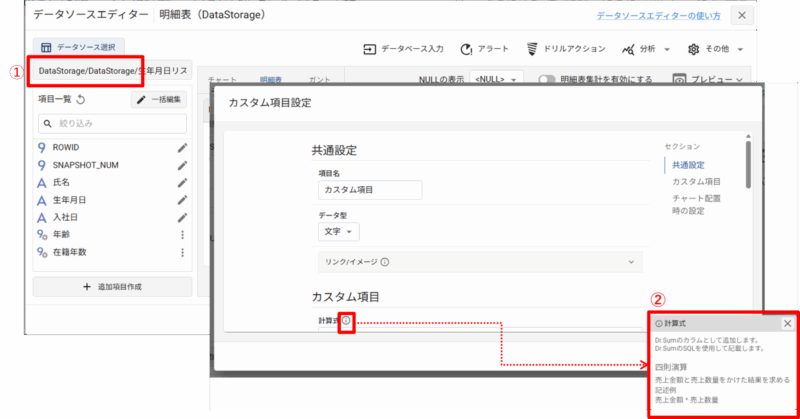Click the pencil edit icon for ROWID
The width and height of the screenshot is (800, 419).
[x=182, y=147]
